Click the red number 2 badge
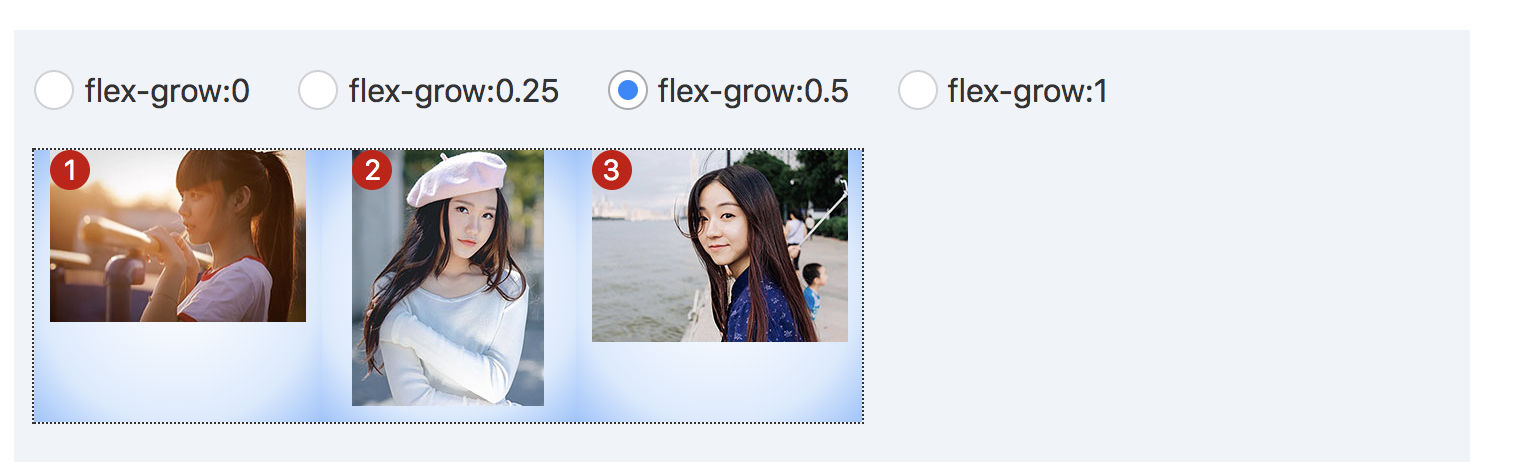 click(x=372, y=170)
